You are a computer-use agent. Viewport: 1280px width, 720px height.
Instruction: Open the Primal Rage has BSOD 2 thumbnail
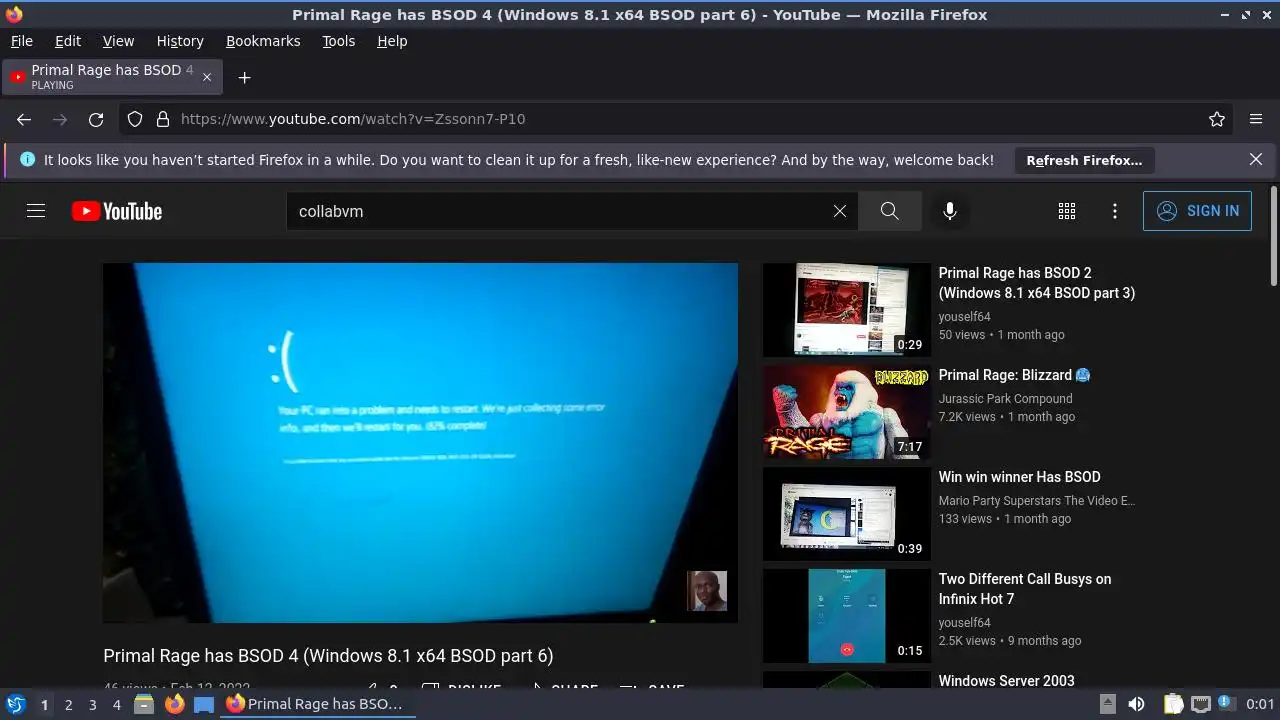click(847, 310)
